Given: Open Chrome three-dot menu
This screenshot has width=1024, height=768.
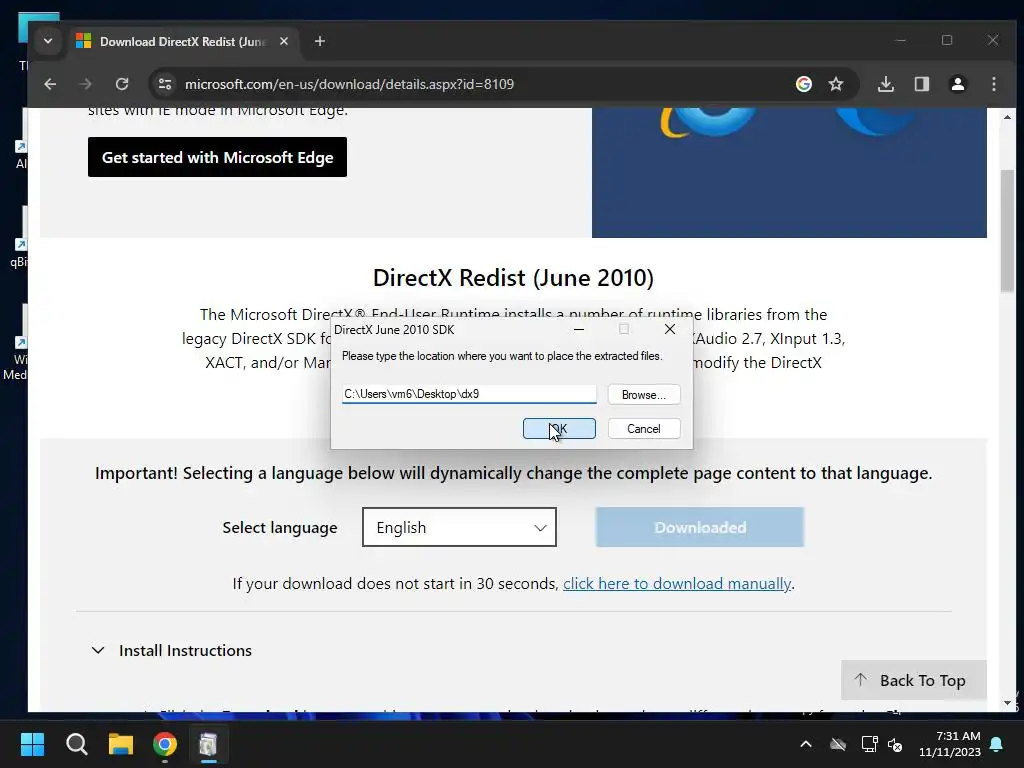Looking at the screenshot, I should [994, 84].
